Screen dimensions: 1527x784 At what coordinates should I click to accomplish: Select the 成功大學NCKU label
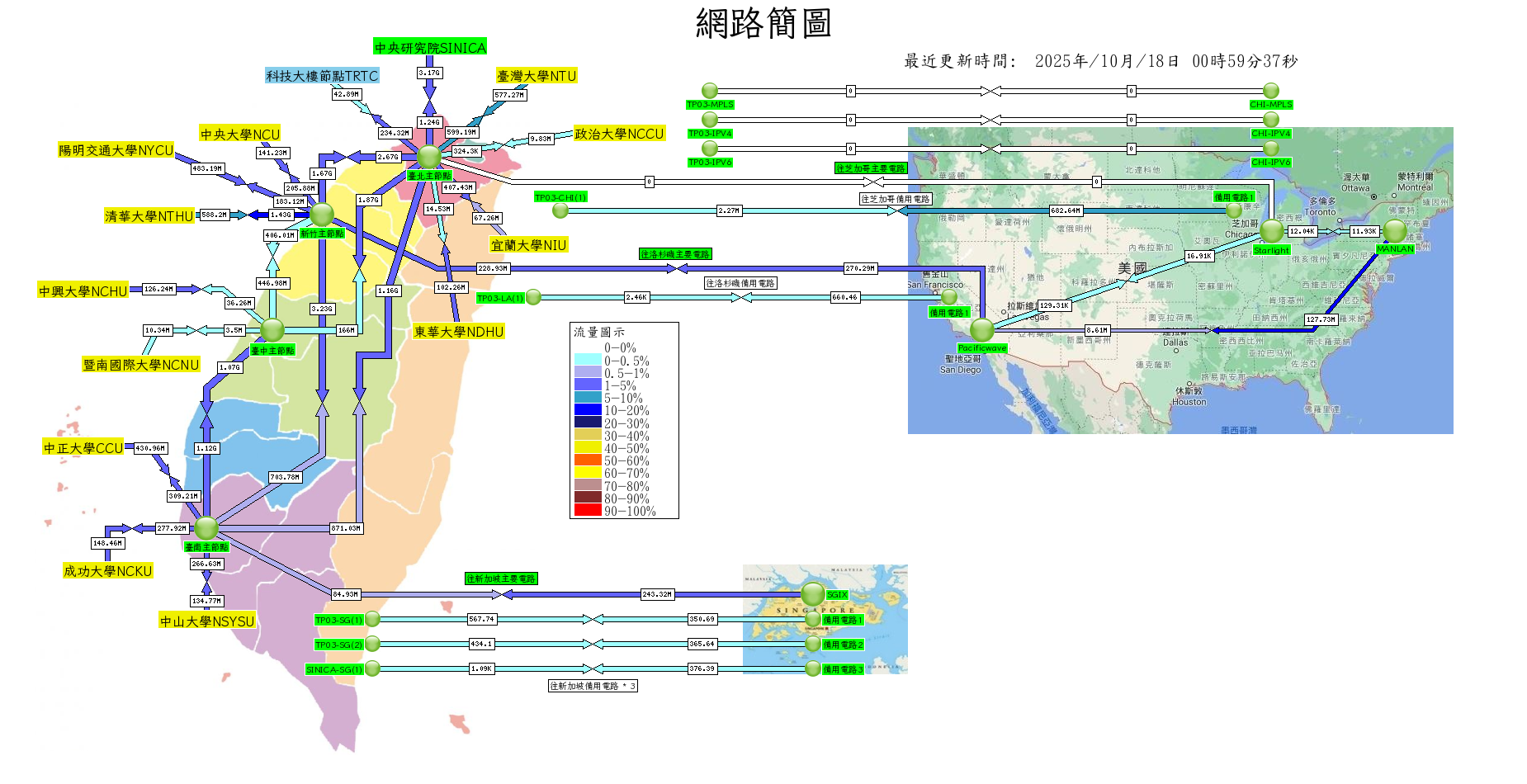pos(108,571)
